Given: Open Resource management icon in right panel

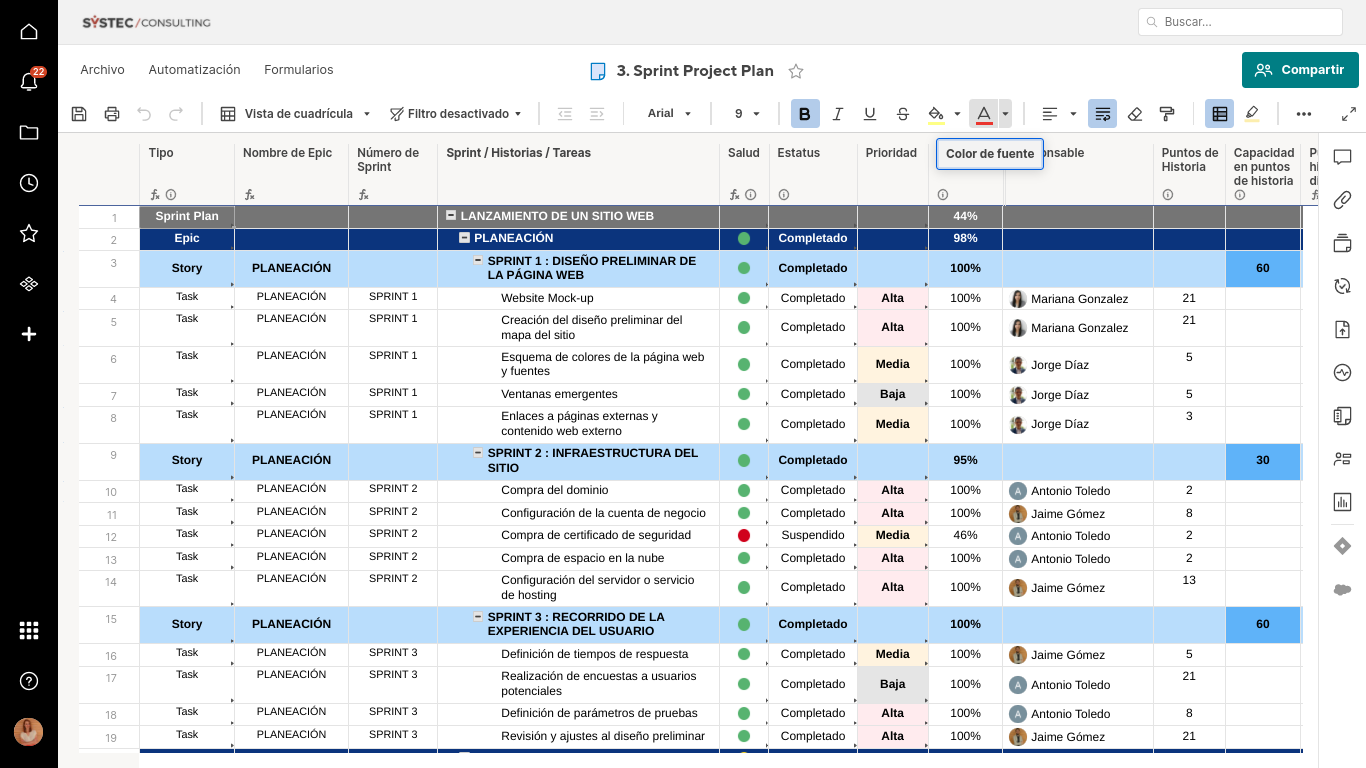Looking at the screenshot, I should (1342, 459).
